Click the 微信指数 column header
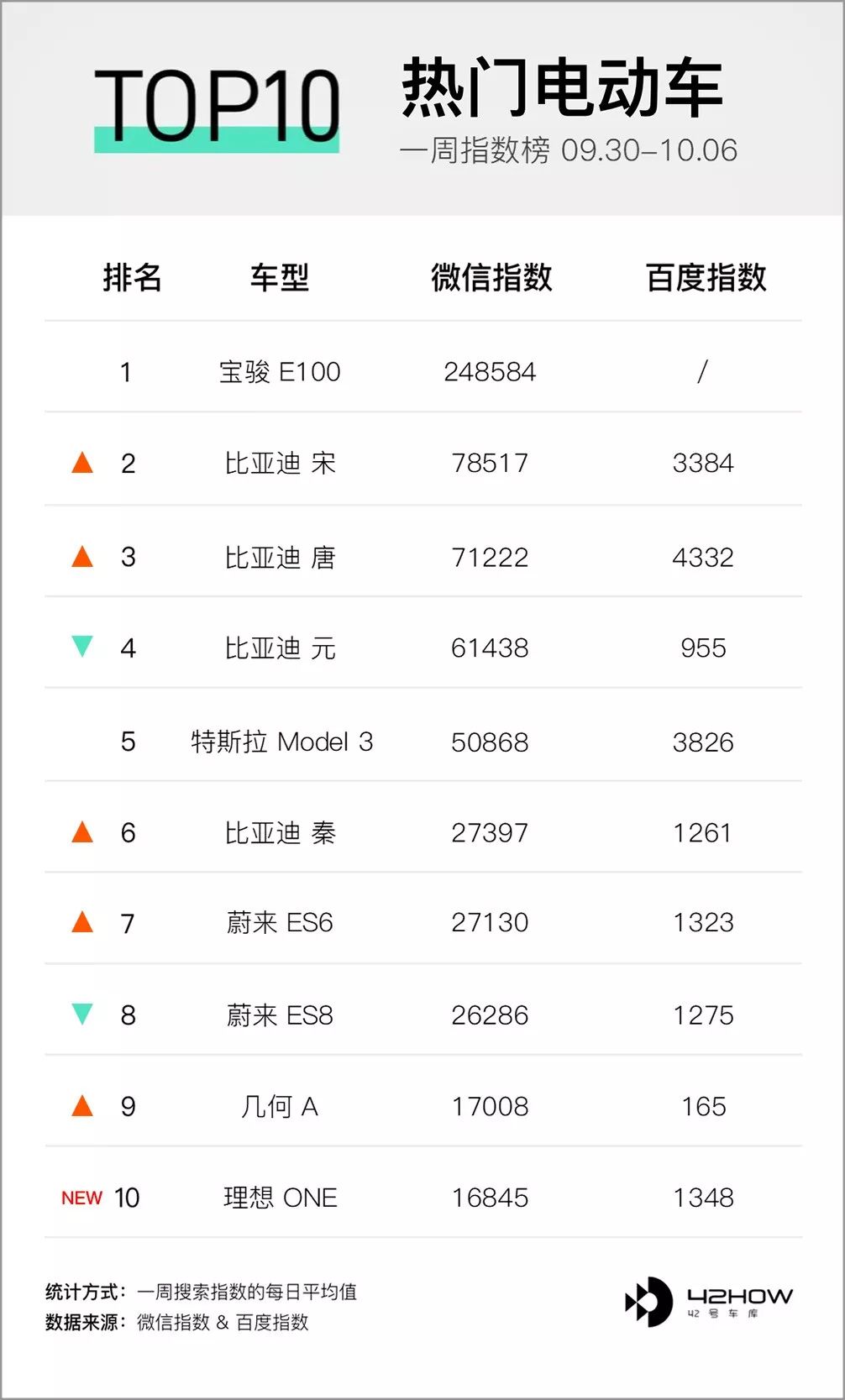The image size is (845, 1400). tap(491, 277)
